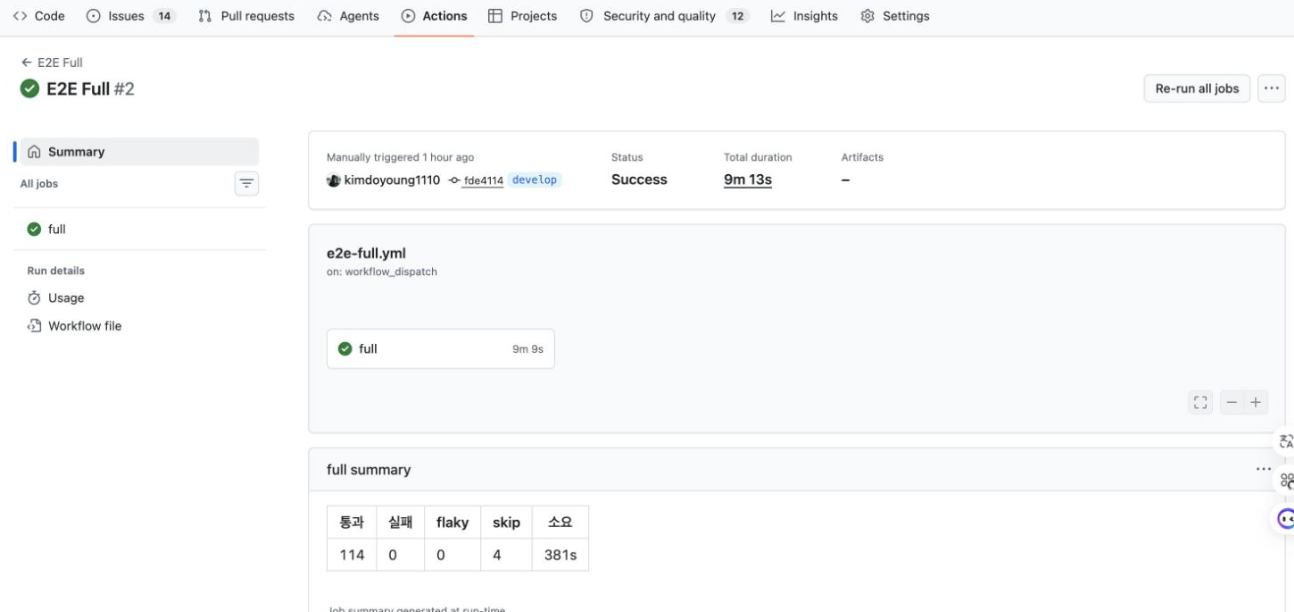Open repository Settings tab
Screen dimensions: 1294x612
coord(895,16)
